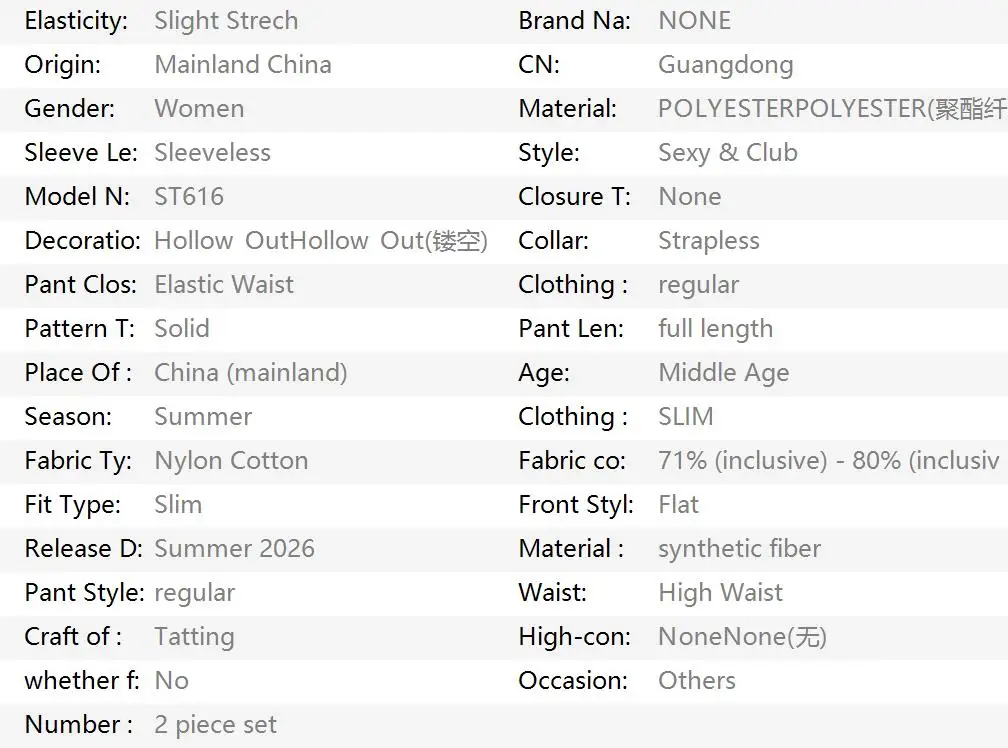Click the 'Summer 2026' release date value
This screenshot has width=1008, height=748.
click(x=235, y=549)
